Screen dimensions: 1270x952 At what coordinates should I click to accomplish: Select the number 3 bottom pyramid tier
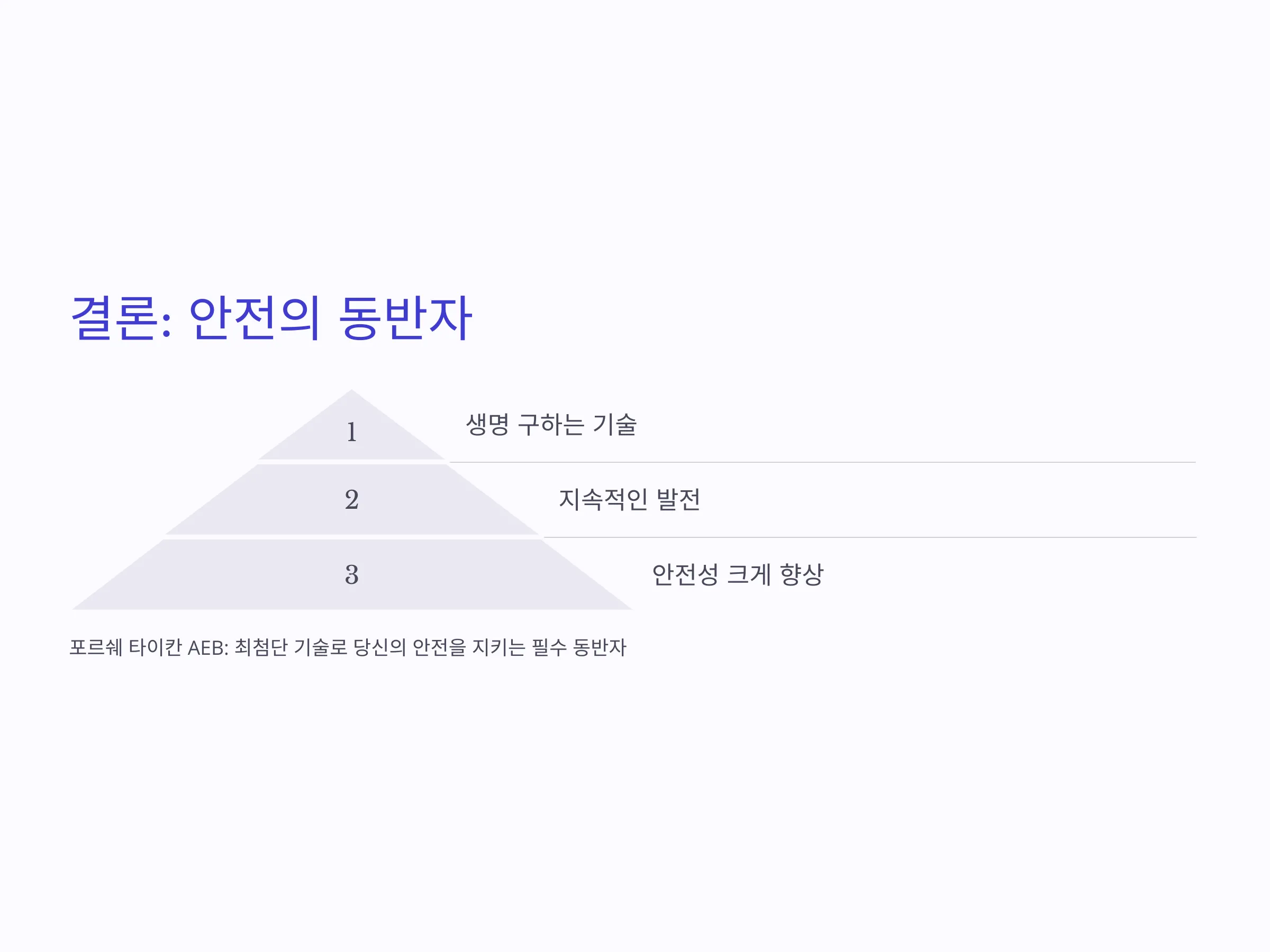(352, 574)
